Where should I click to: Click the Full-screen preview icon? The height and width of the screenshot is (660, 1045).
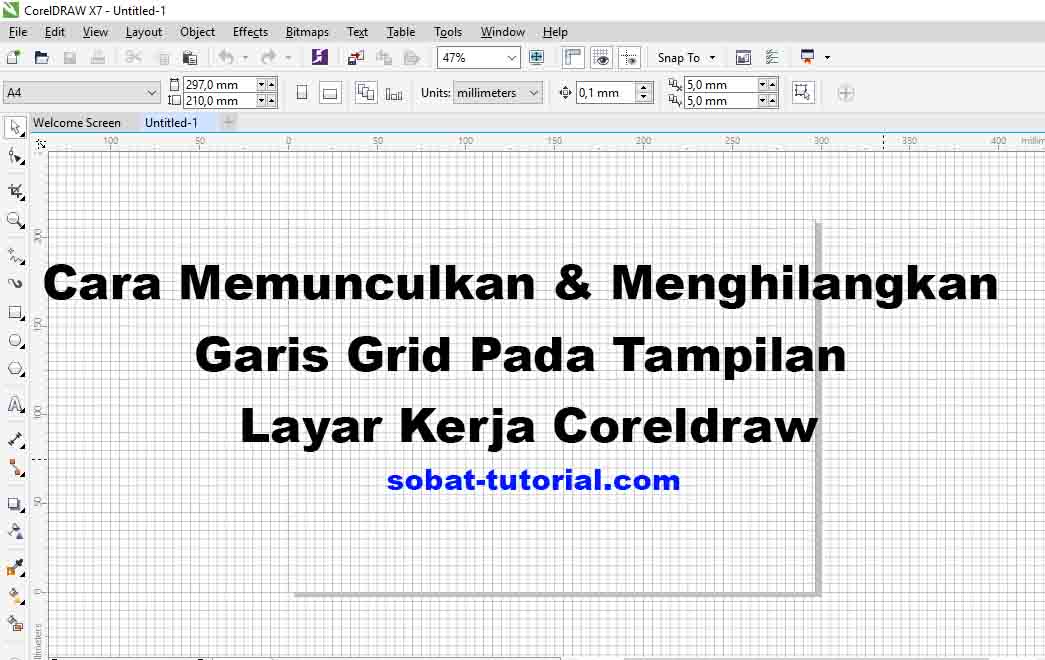[536, 57]
